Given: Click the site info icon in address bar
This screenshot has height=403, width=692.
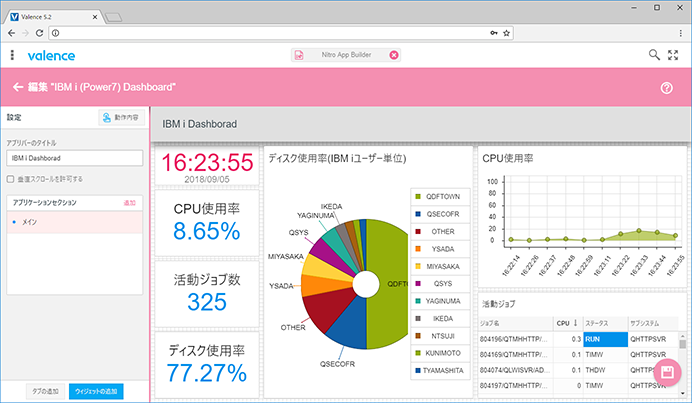Looking at the screenshot, I should click(56, 33).
